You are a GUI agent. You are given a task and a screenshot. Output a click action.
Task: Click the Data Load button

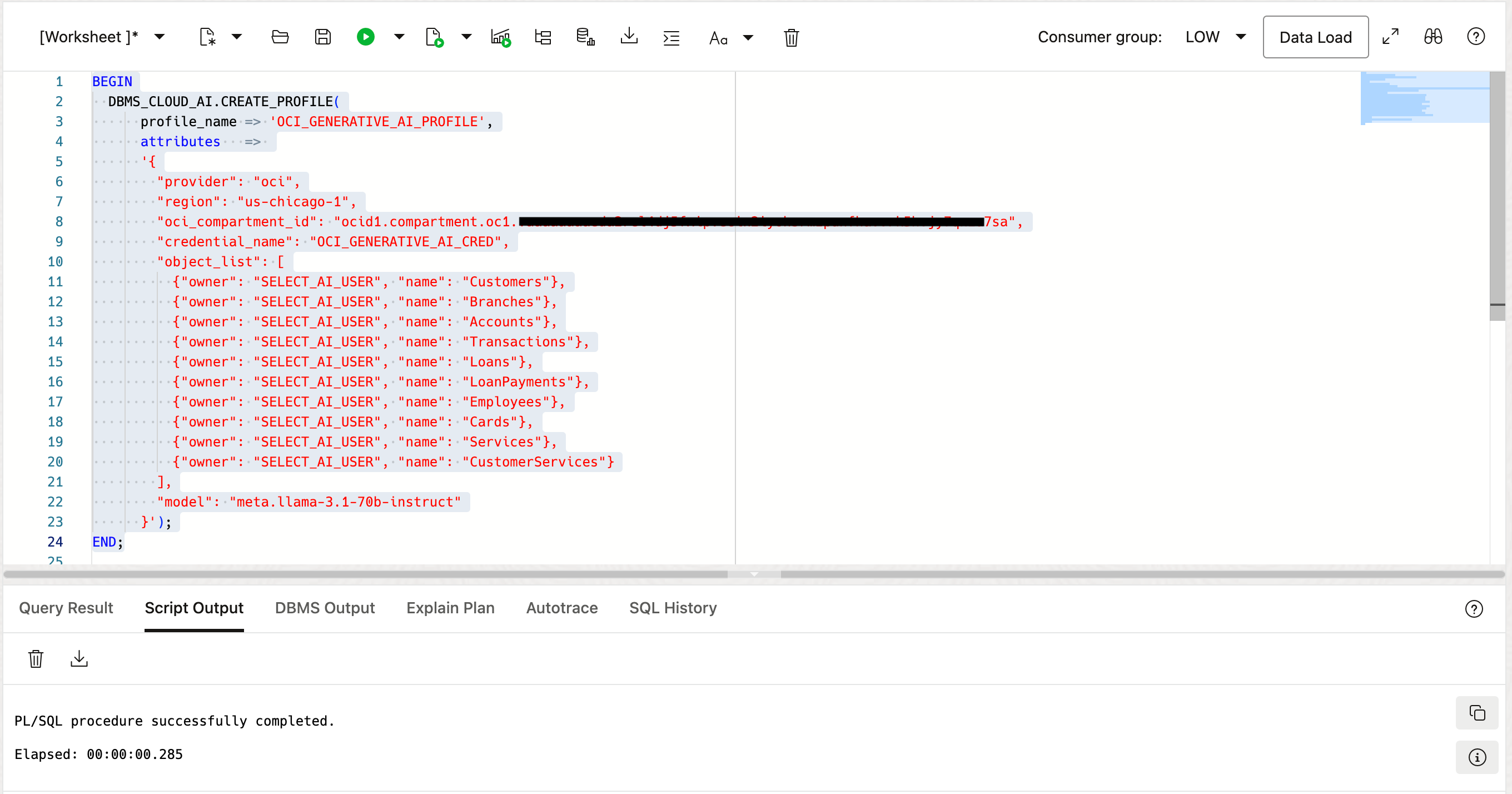tap(1315, 37)
